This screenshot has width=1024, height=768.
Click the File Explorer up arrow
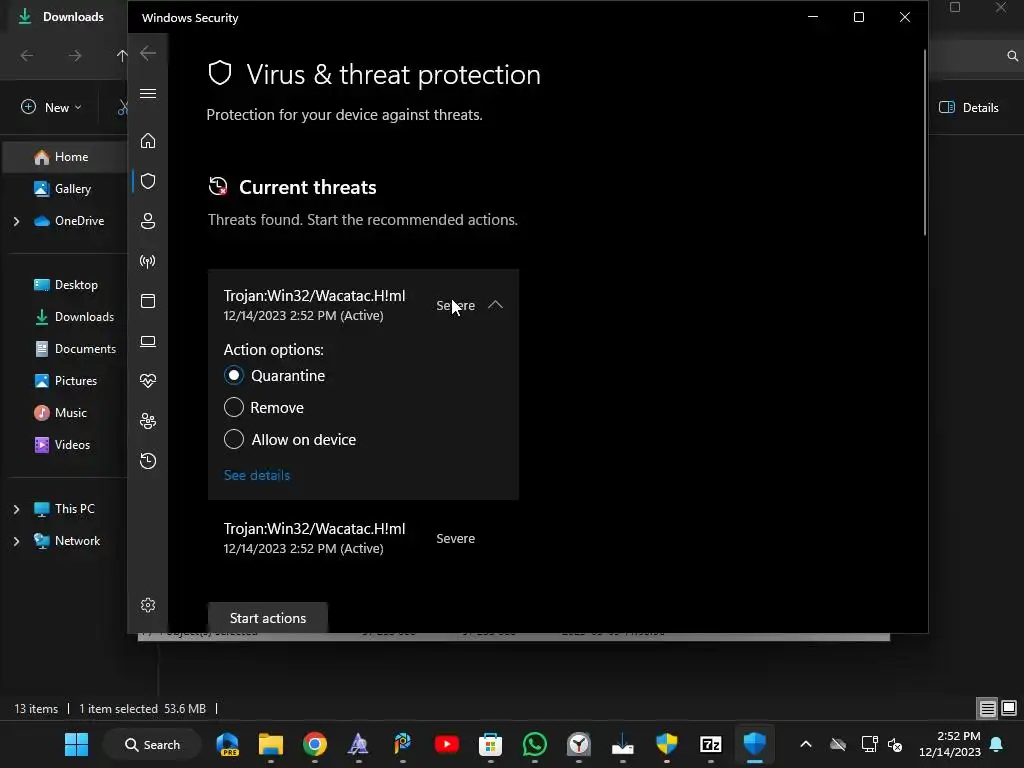121,56
